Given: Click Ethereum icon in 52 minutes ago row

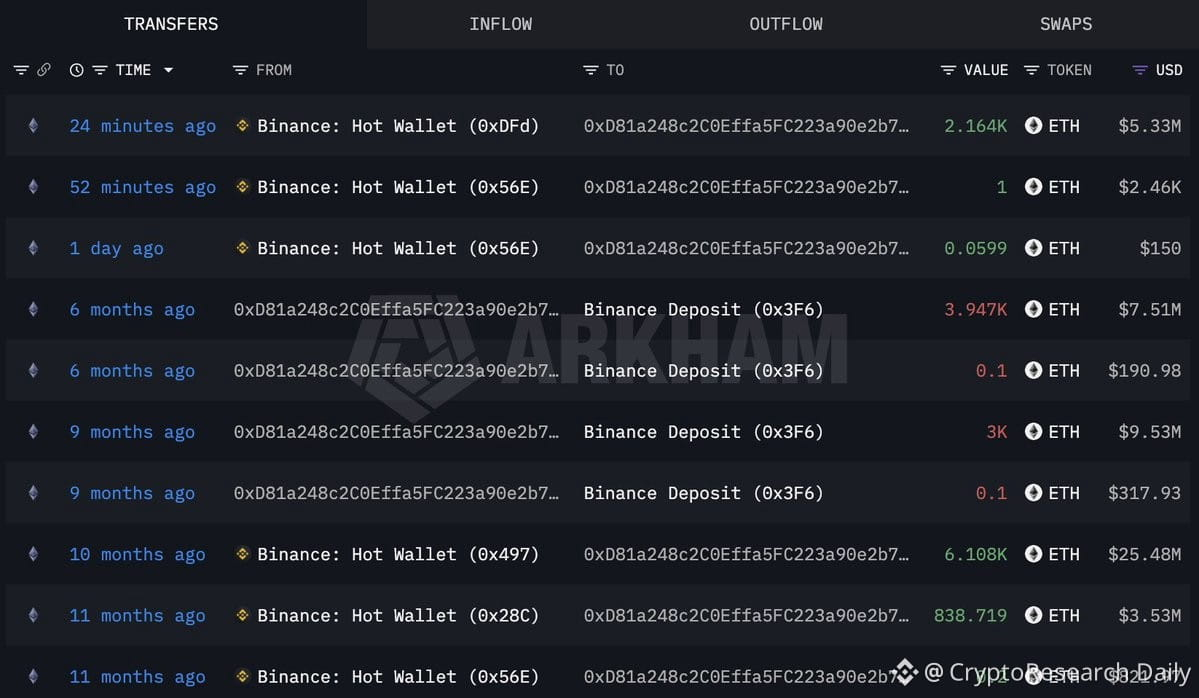Looking at the screenshot, I should coord(33,187).
